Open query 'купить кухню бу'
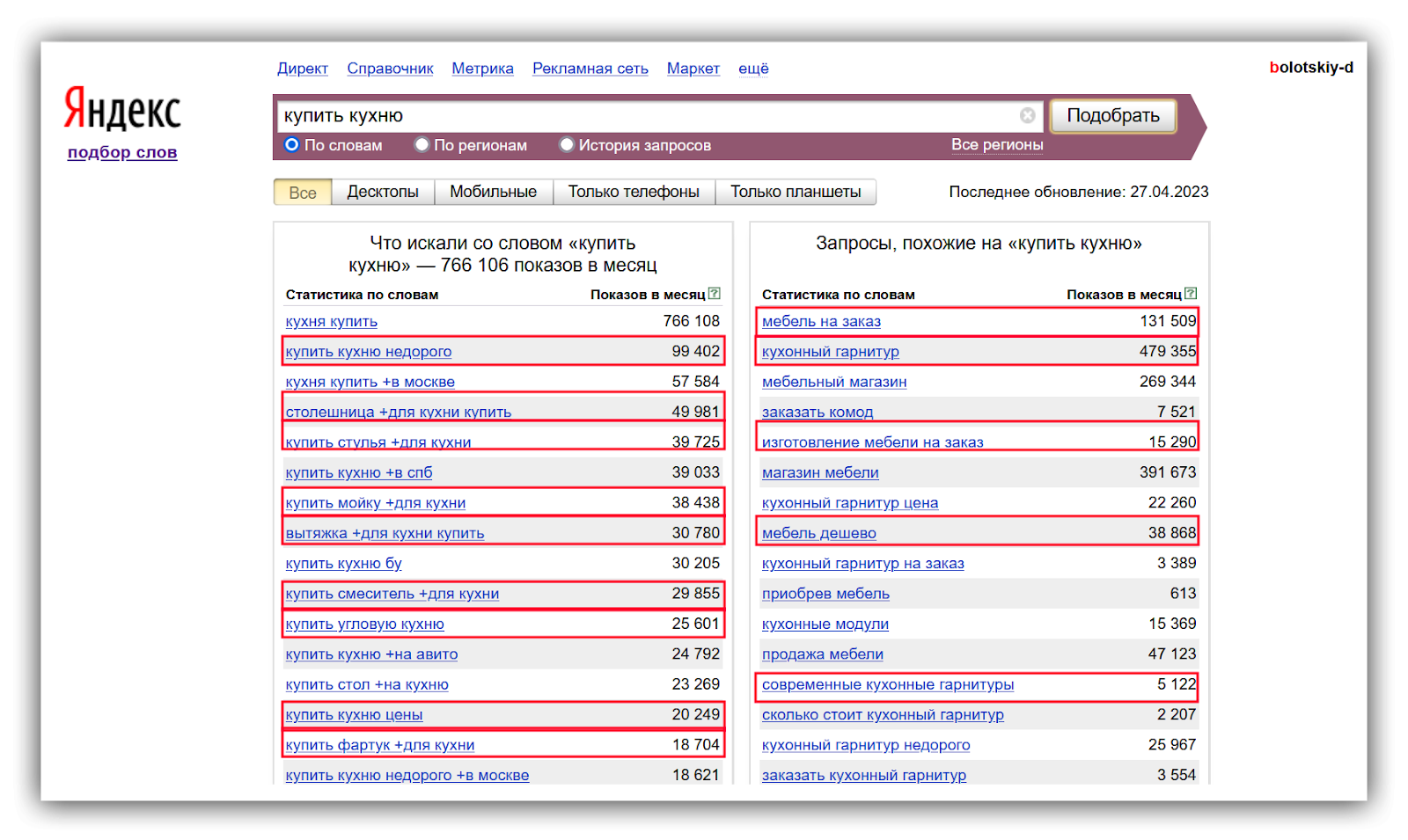The height and width of the screenshot is (840, 1408). (344, 564)
